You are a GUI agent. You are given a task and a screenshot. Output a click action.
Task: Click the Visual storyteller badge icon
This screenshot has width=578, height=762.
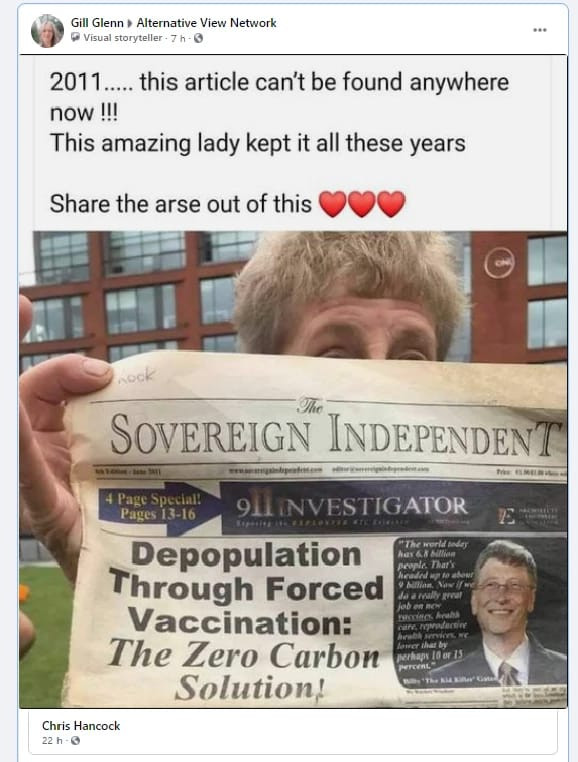(75, 37)
